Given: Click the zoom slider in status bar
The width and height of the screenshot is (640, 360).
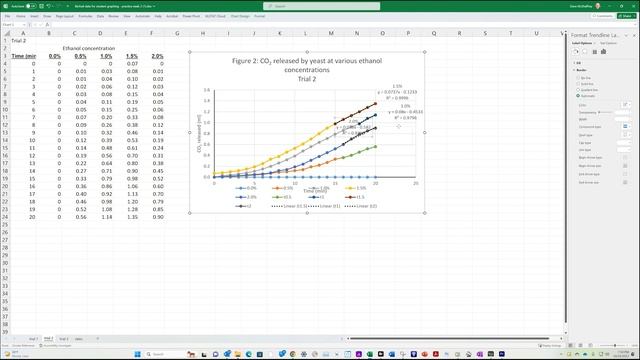Looking at the screenshot, I should (614, 345).
